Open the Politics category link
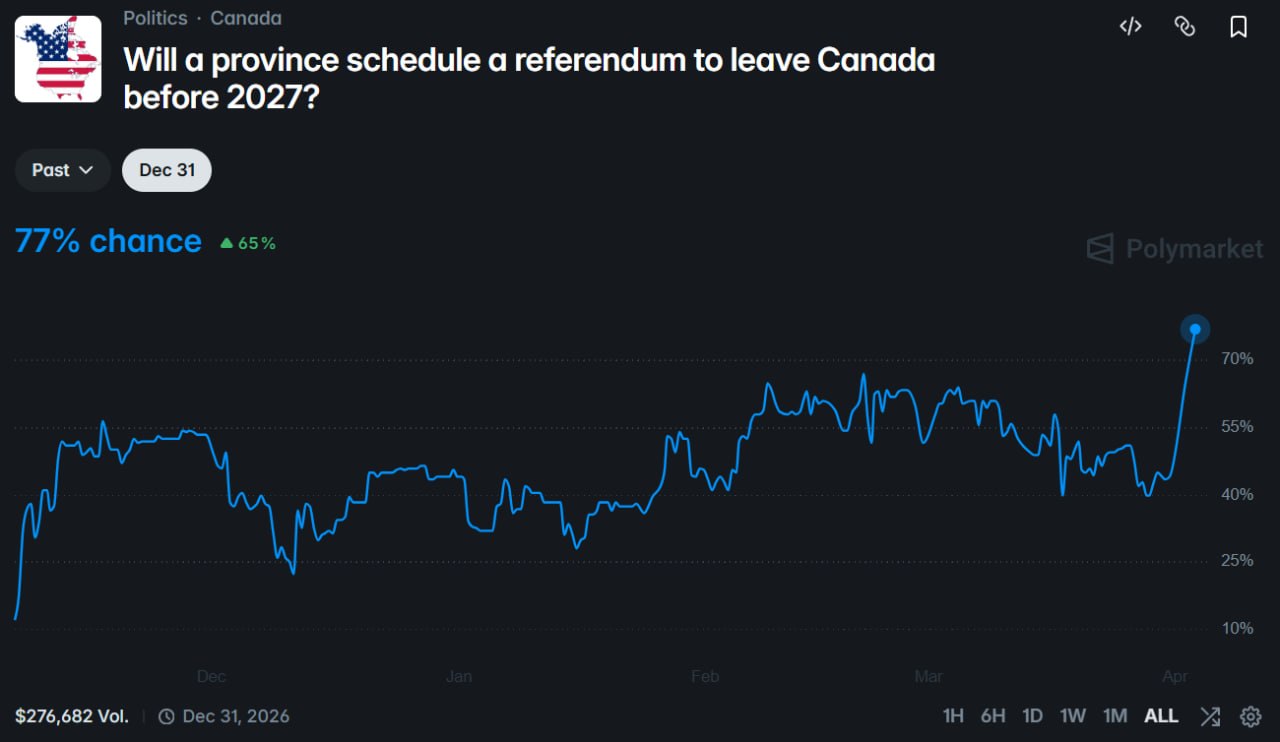The width and height of the screenshot is (1280, 742). click(155, 18)
